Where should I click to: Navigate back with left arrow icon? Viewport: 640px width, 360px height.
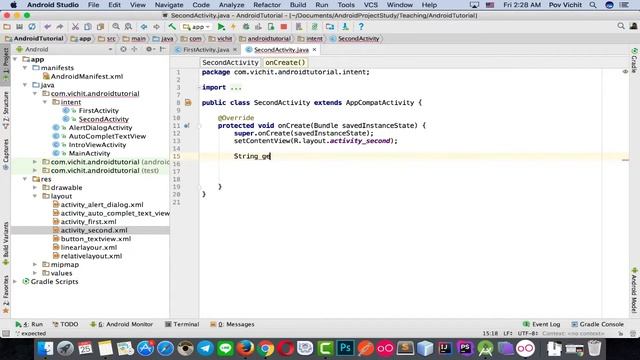[x=144, y=27]
